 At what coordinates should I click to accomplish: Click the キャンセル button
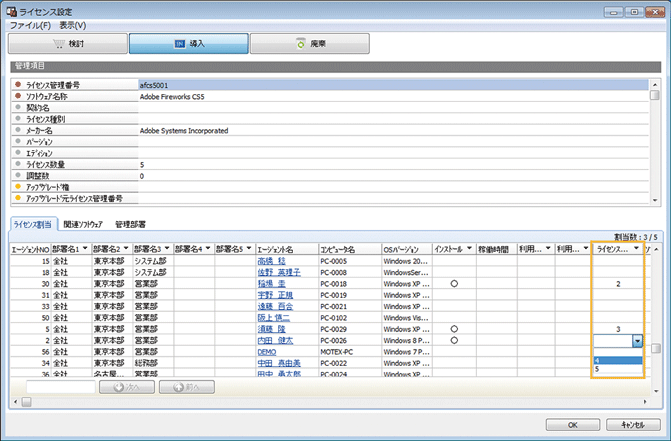click(633, 425)
